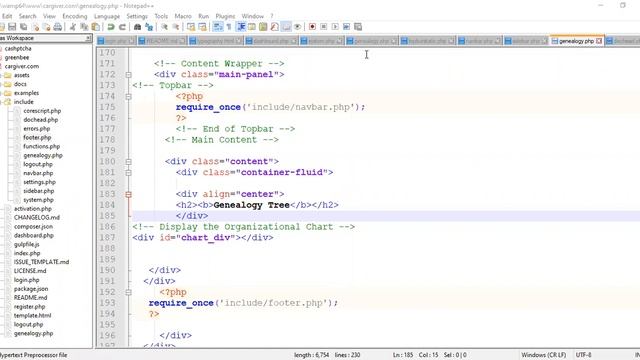Click the Zoom In toolbar icon

point(164,27)
